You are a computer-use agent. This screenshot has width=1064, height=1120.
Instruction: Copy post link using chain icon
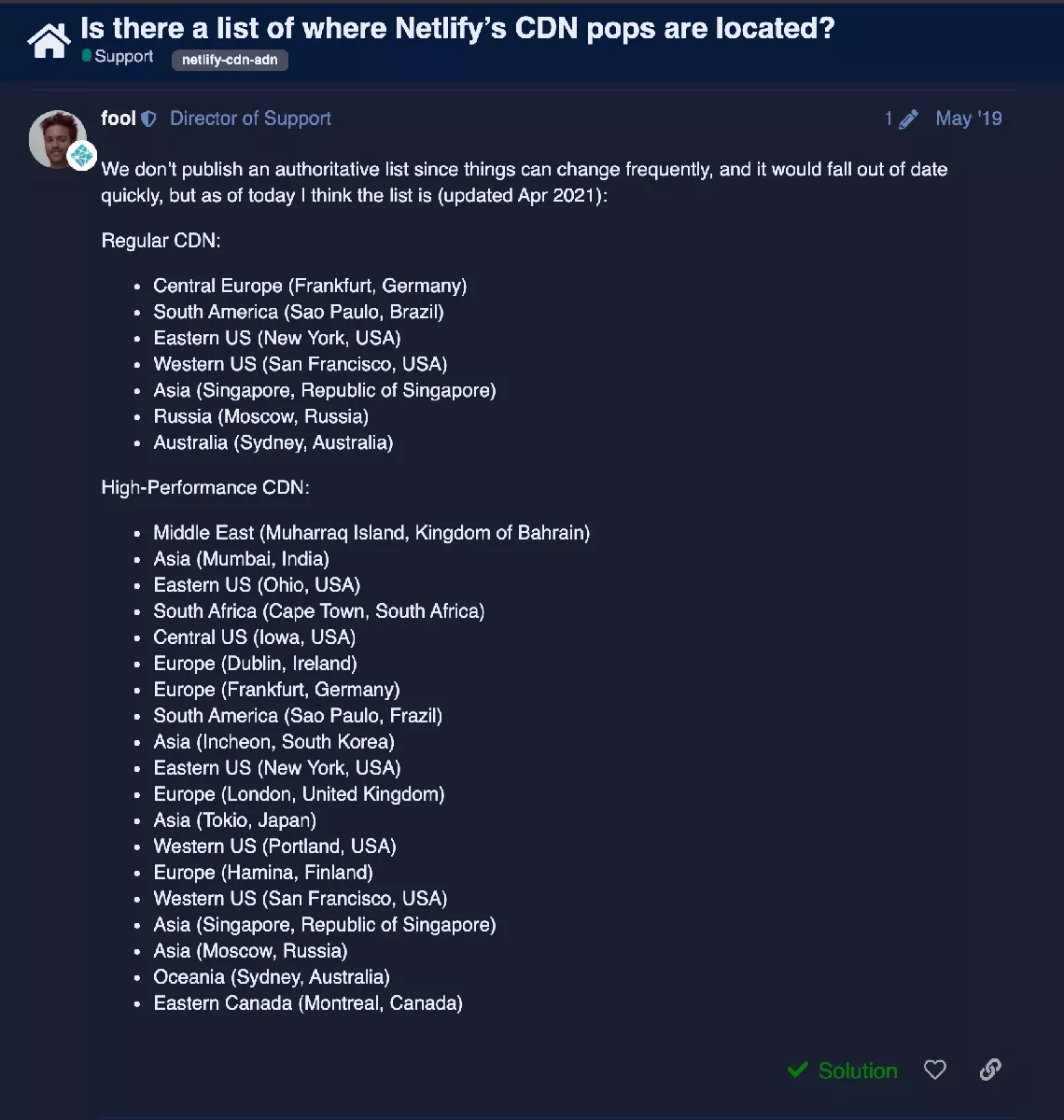[990, 1070]
